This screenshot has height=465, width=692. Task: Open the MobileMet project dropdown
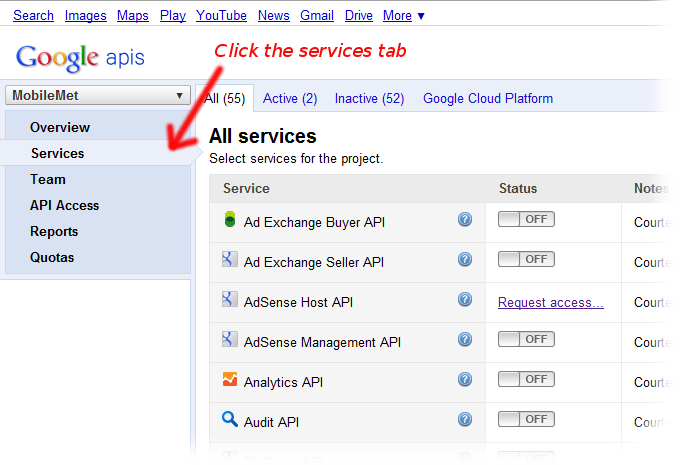97,96
